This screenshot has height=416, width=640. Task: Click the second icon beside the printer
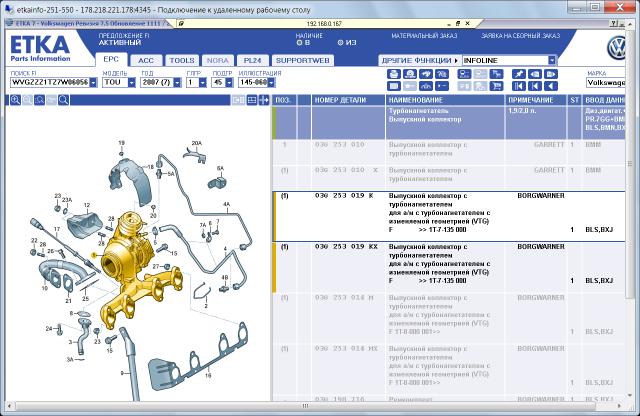coord(410,74)
